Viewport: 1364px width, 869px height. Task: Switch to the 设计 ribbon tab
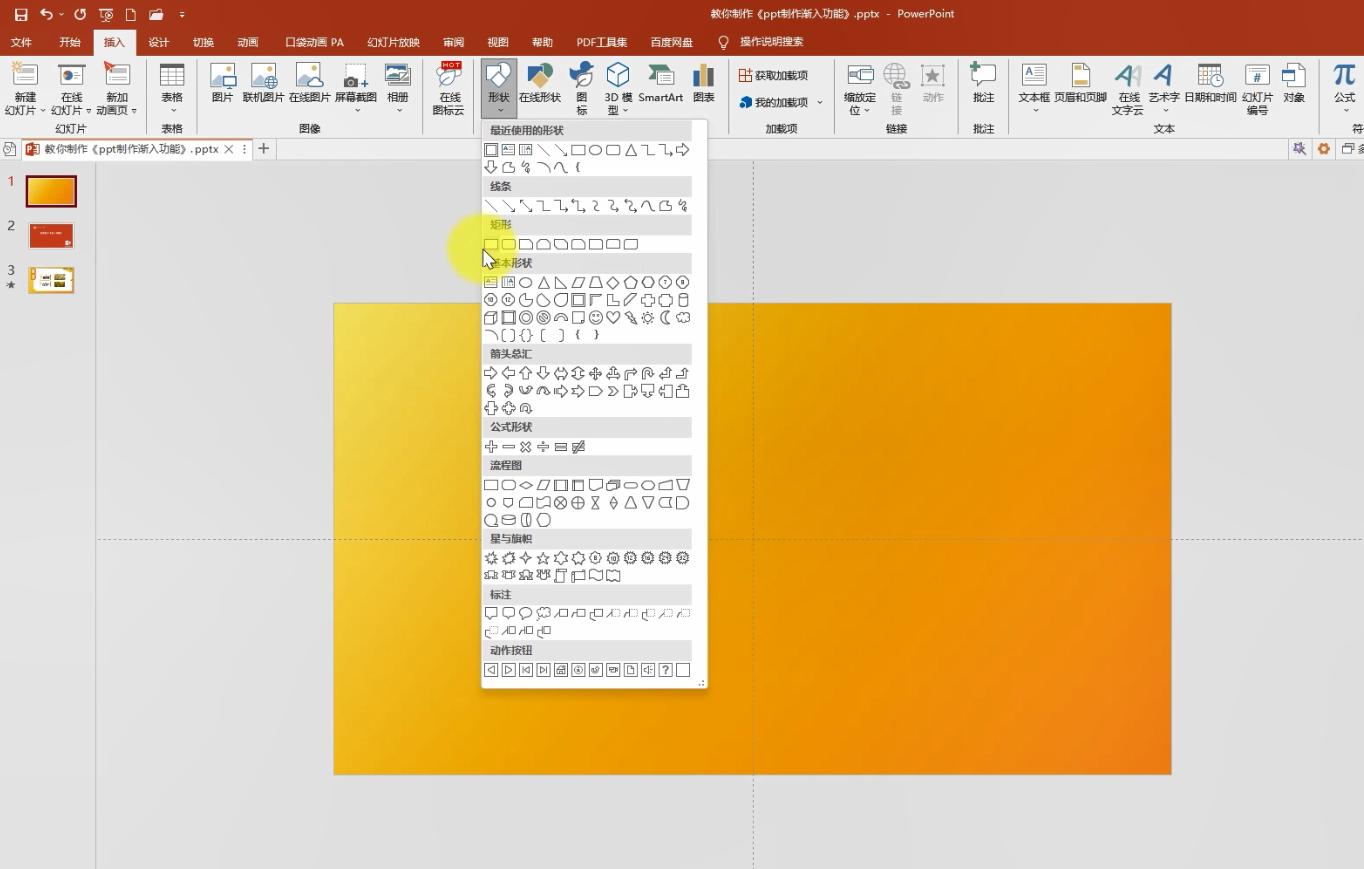coord(158,42)
